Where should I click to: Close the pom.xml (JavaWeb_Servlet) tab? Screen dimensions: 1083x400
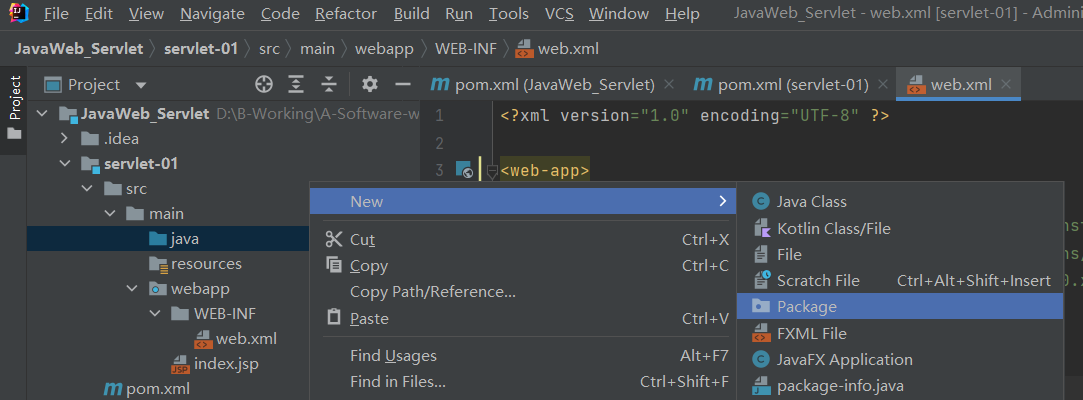[670, 85]
